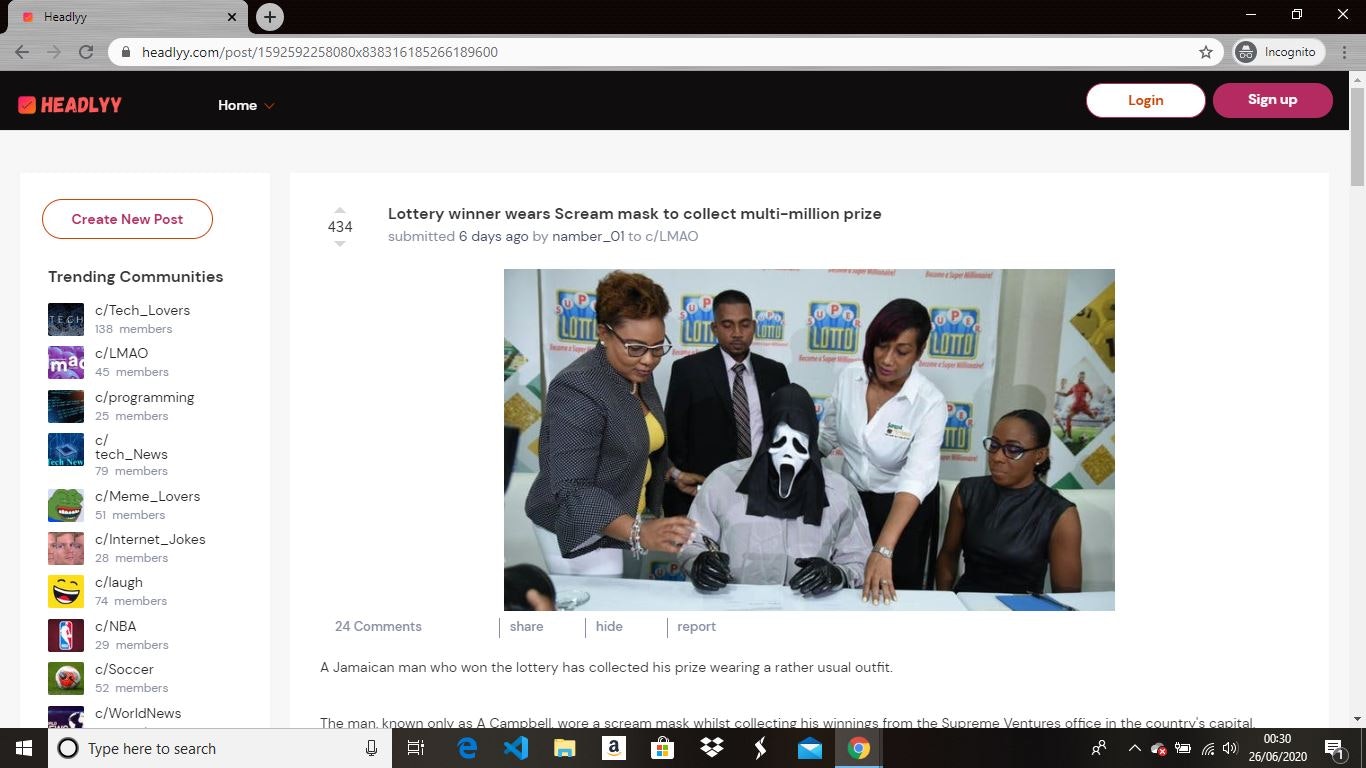This screenshot has height=768, width=1366.
Task: Click the Scream mask post image
Action: 809,440
